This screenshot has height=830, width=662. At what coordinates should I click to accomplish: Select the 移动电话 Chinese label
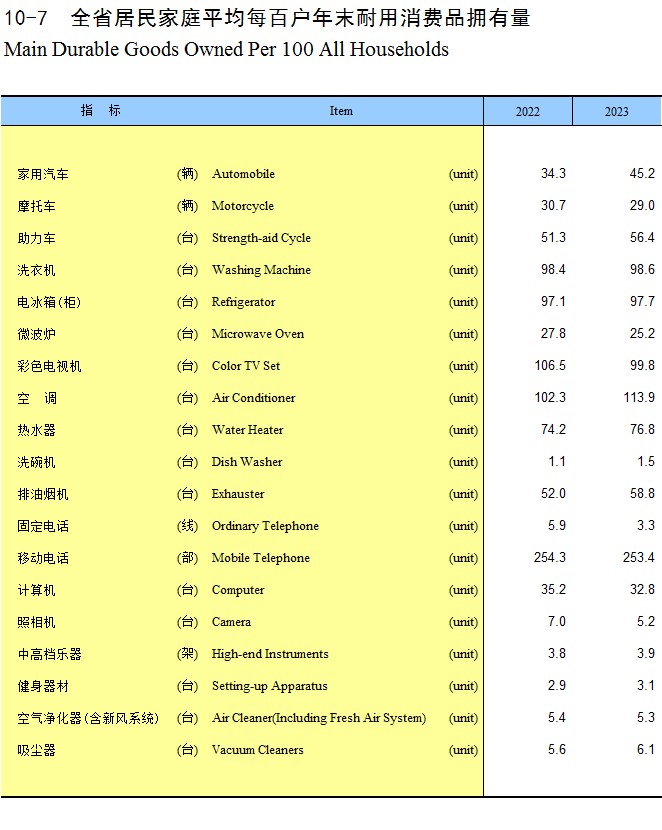(43, 558)
